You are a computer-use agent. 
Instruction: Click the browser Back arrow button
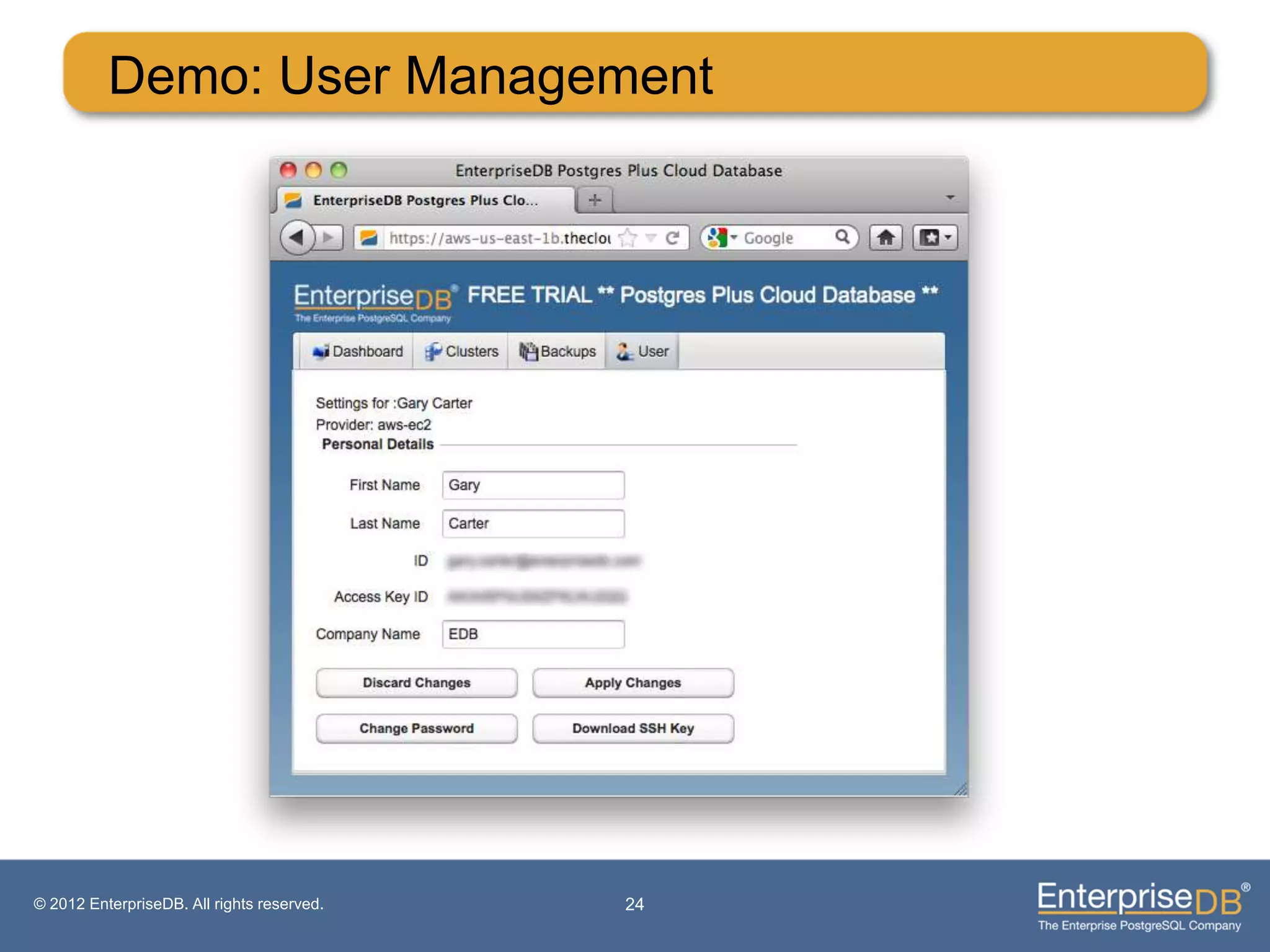[297, 237]
